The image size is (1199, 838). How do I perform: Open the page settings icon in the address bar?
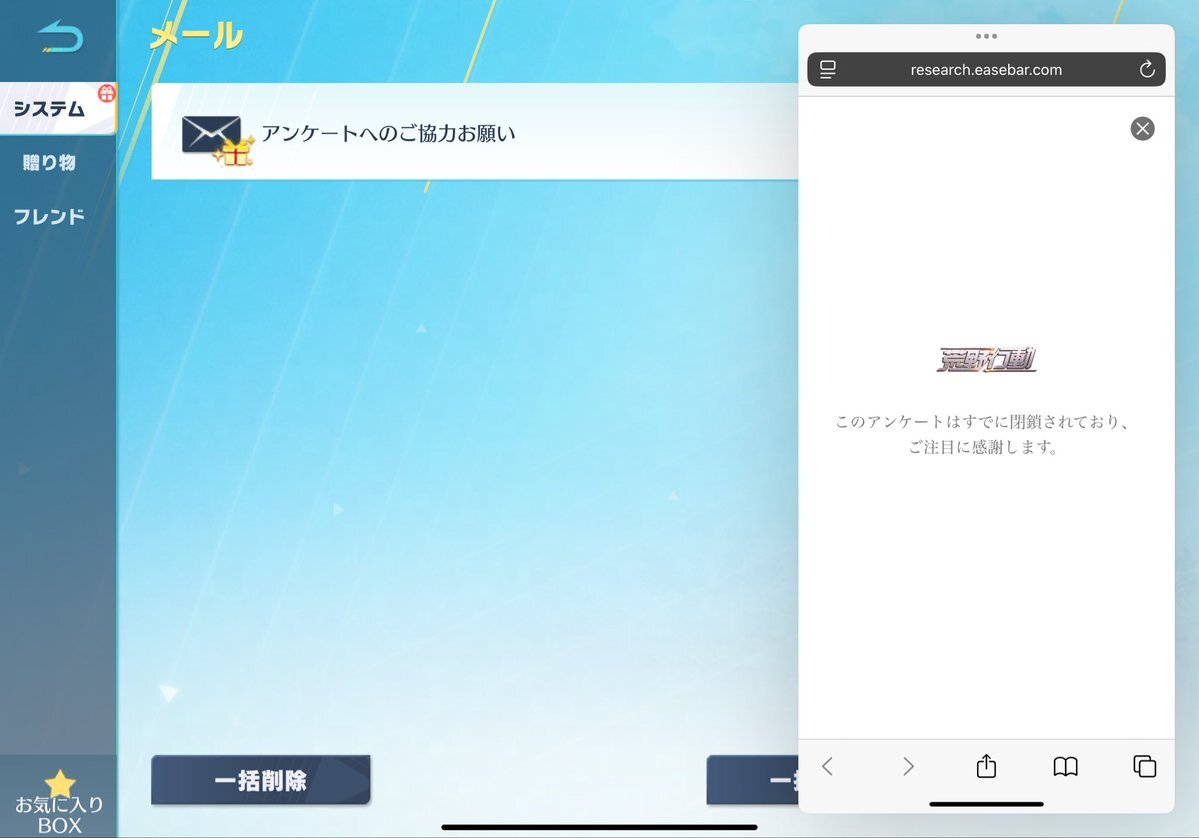pos(827,70)
